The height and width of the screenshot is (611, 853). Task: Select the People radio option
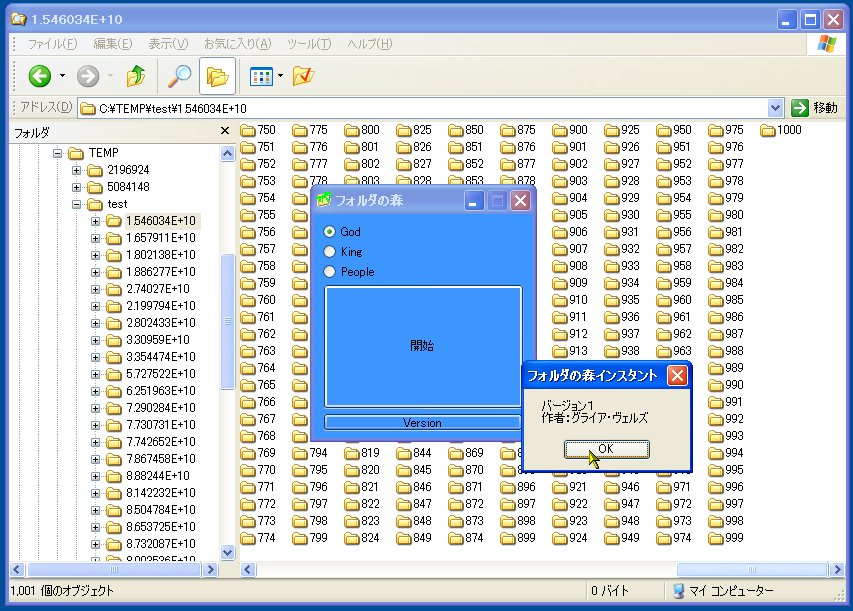[x=329, y=272]
